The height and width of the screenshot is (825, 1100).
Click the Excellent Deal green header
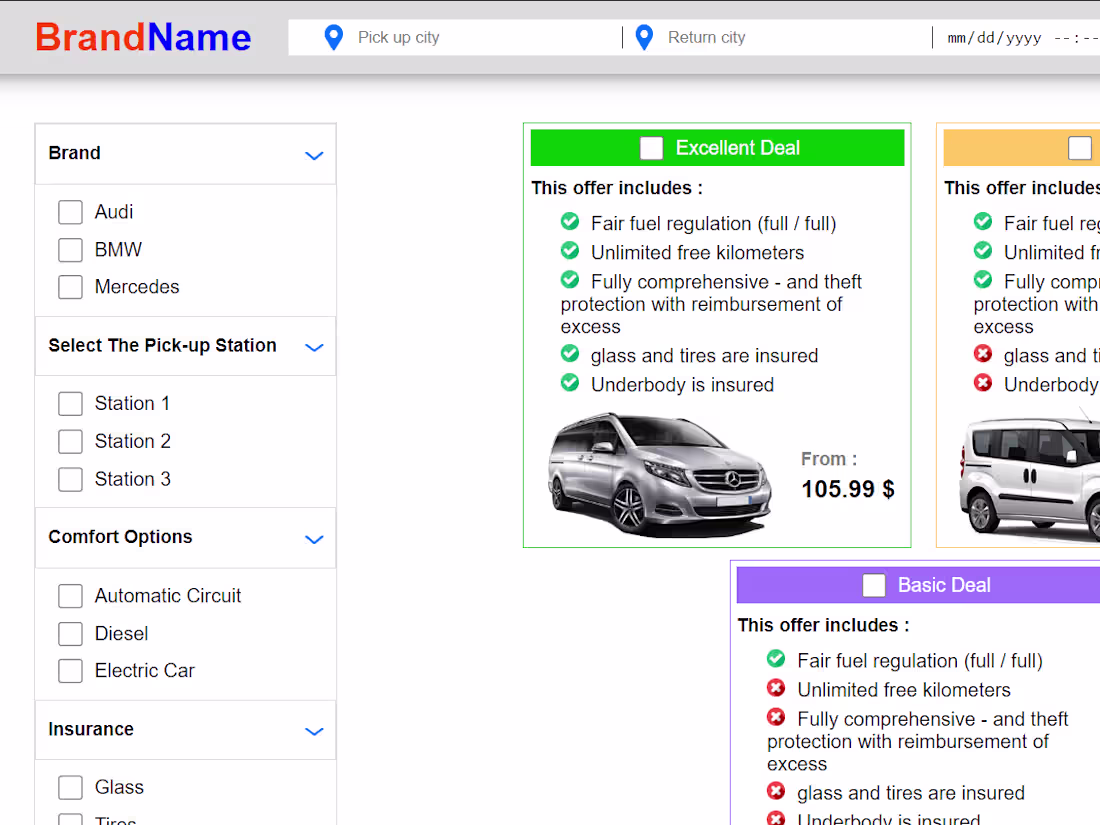(717, 147)
